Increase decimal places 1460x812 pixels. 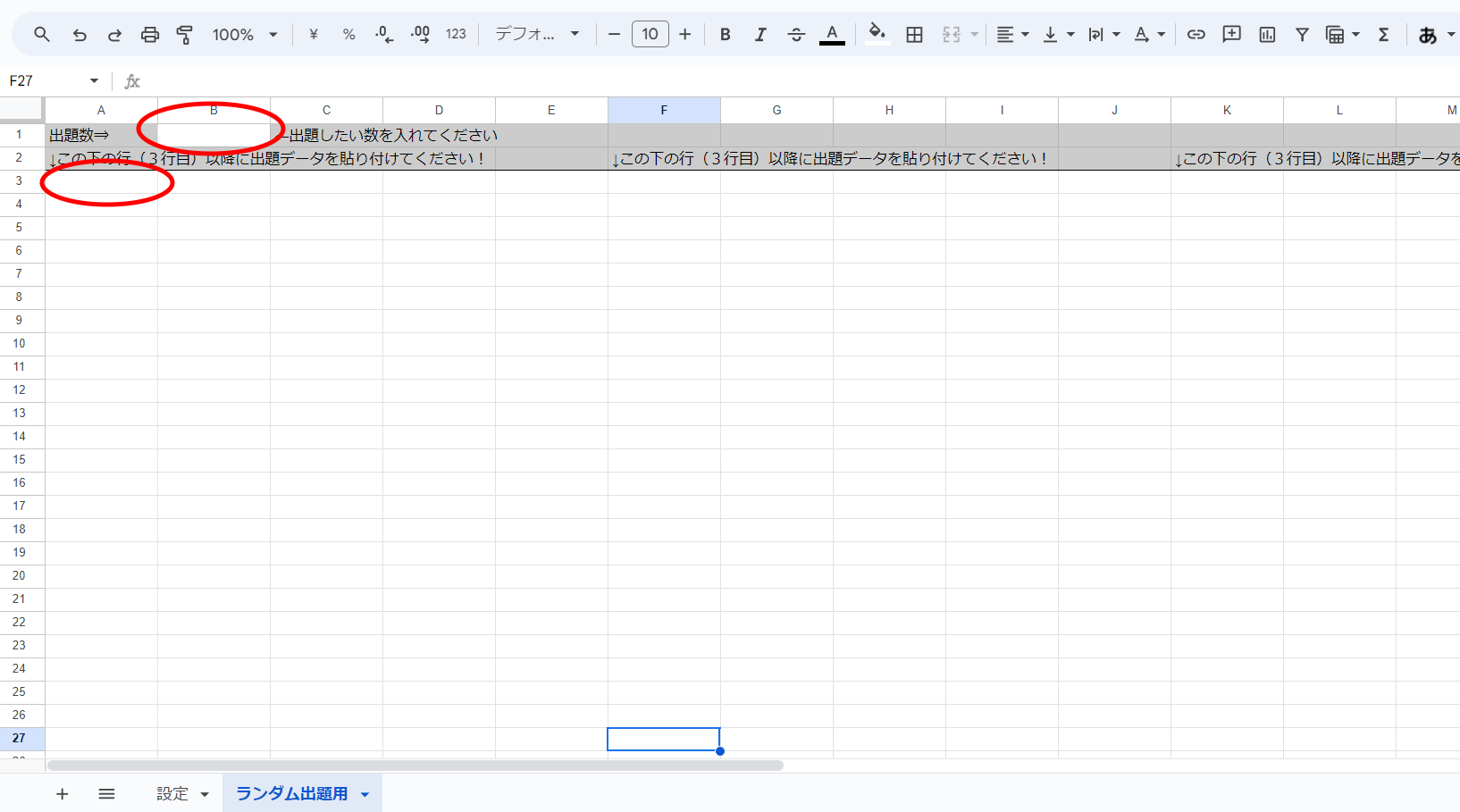click(420, 34)
